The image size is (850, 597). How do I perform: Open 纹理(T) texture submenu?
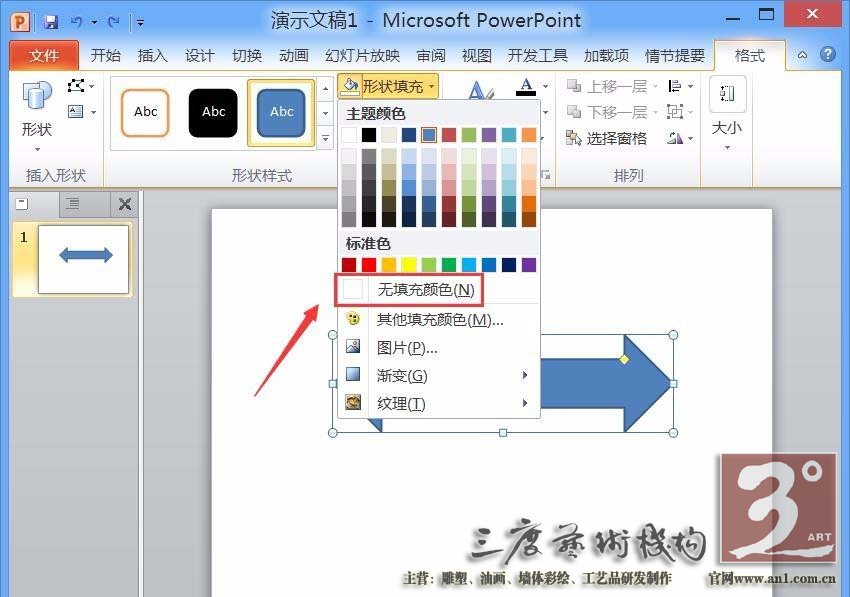439,403
